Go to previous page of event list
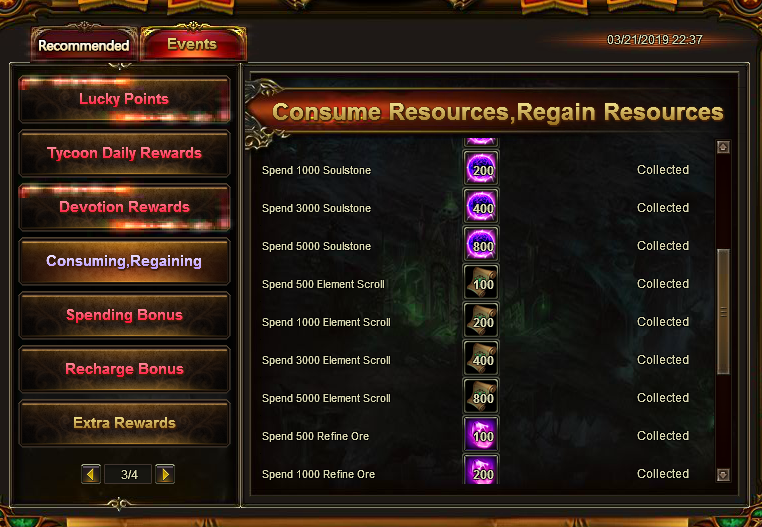Image resolution: width=762 pixels, height=527 pixels. click(91, 474)
